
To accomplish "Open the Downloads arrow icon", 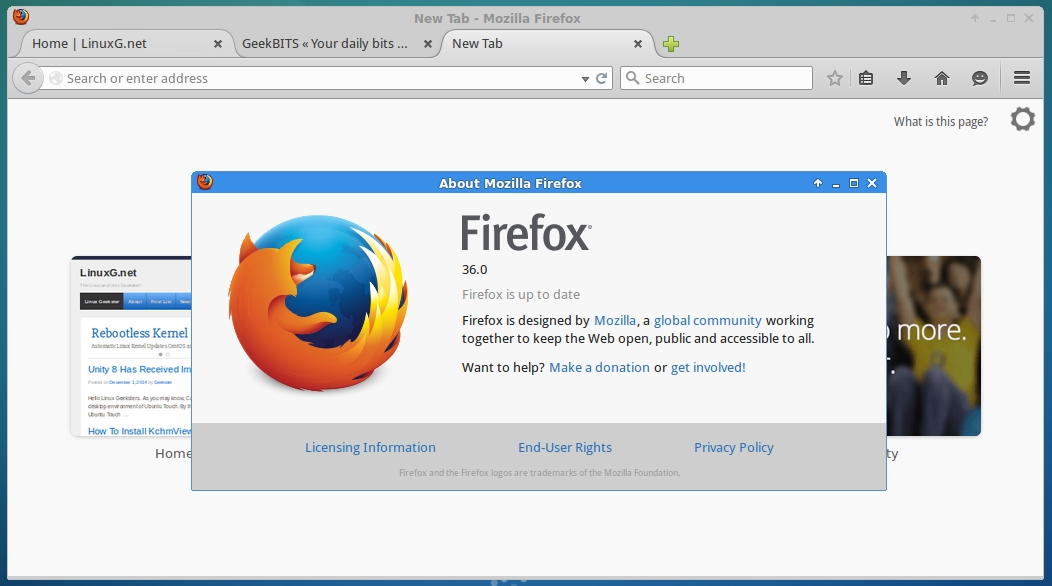I will (x=904, y=79).
